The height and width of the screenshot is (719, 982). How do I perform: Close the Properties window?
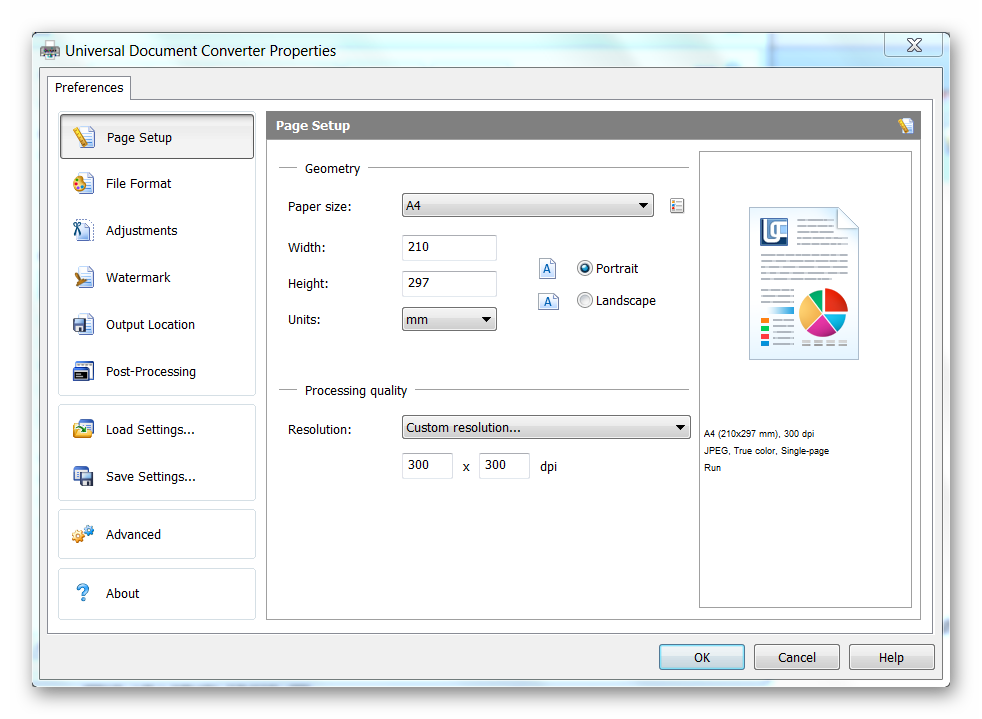click(x=914, y=45)
